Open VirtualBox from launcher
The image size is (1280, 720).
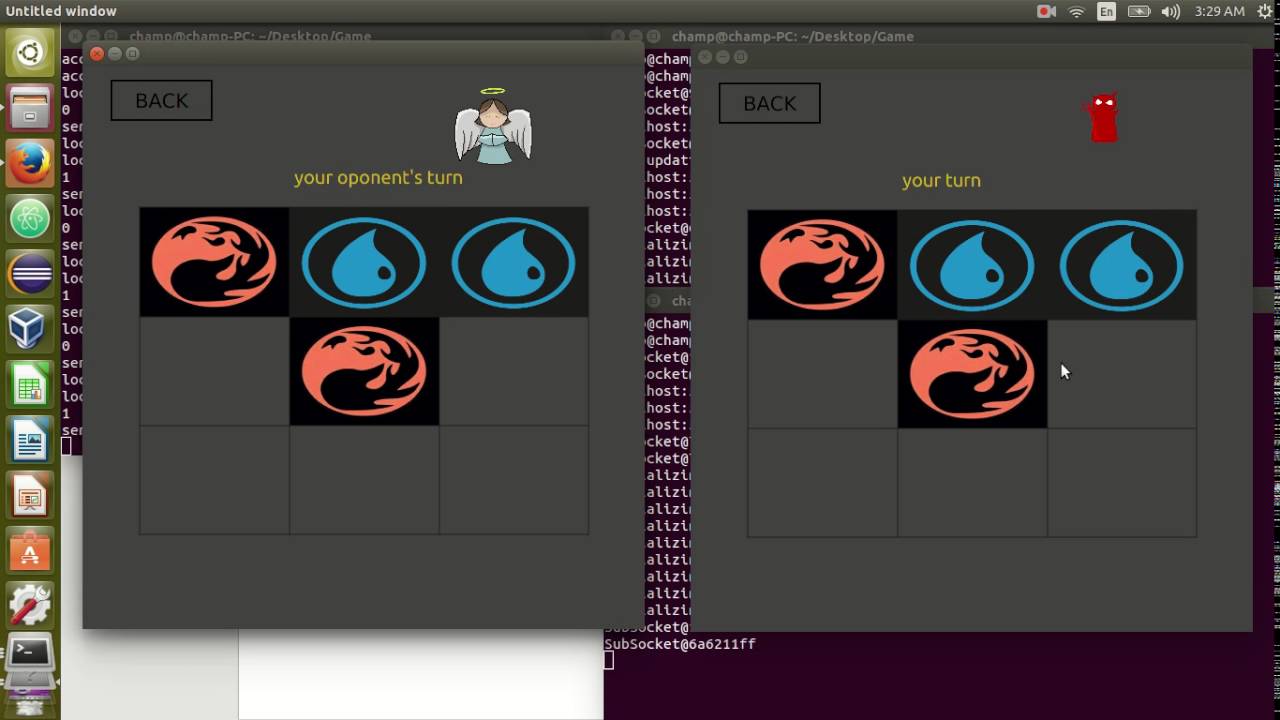pos(30,327)
